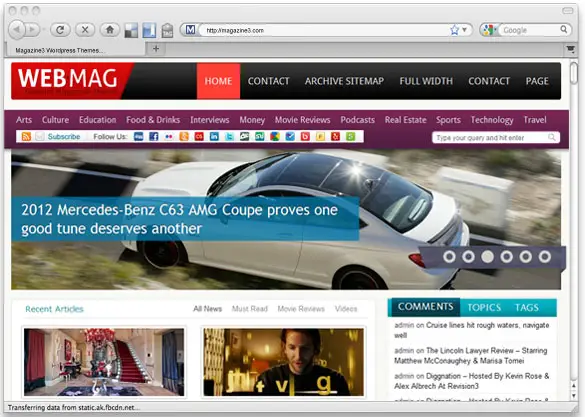Screen dimensions: 585x417
Task: Go back with the browser Back arrow
Action: pos(17,29)
